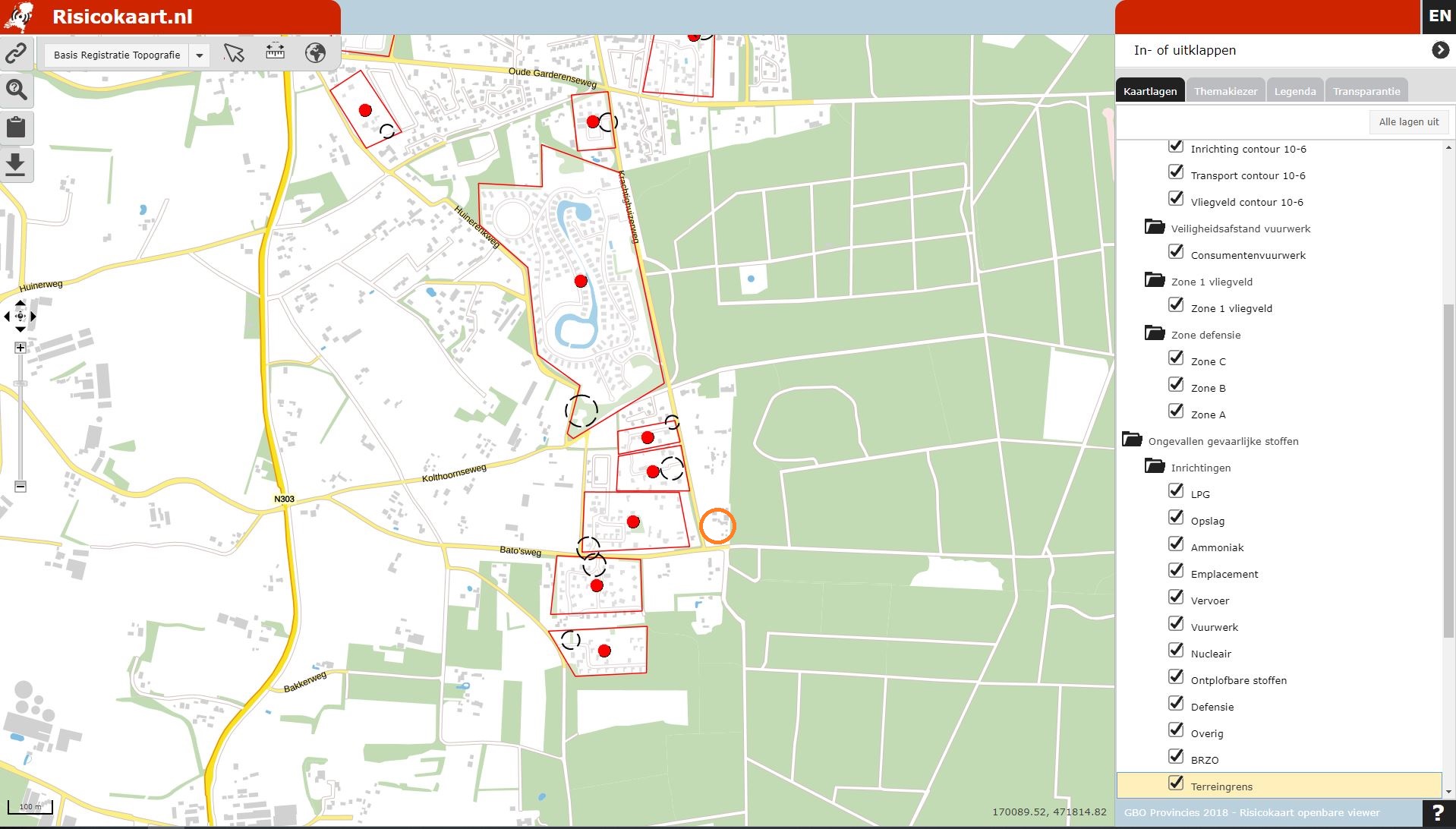Click the globe icon in toolbar

tap(315, 53)
